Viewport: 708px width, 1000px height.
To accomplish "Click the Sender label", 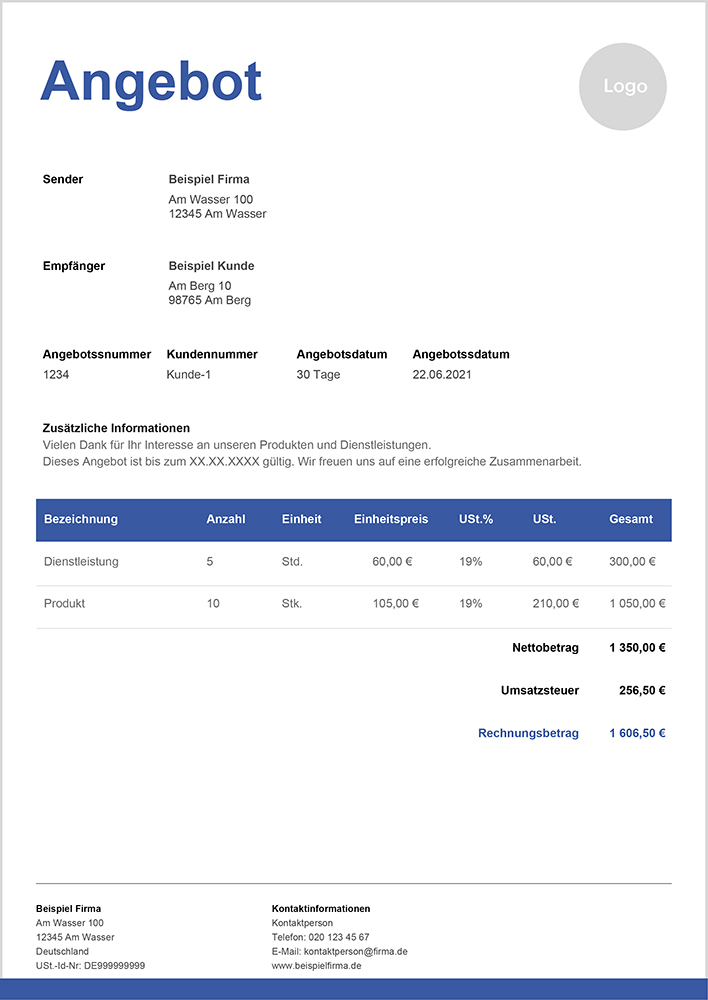I will tap(63, 180).
